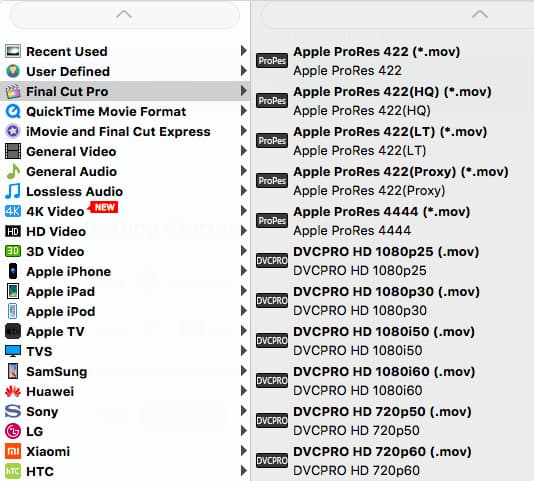Click the DVCPRO icon for 1080p25
The image size is (534, 481).
[272, 261]
